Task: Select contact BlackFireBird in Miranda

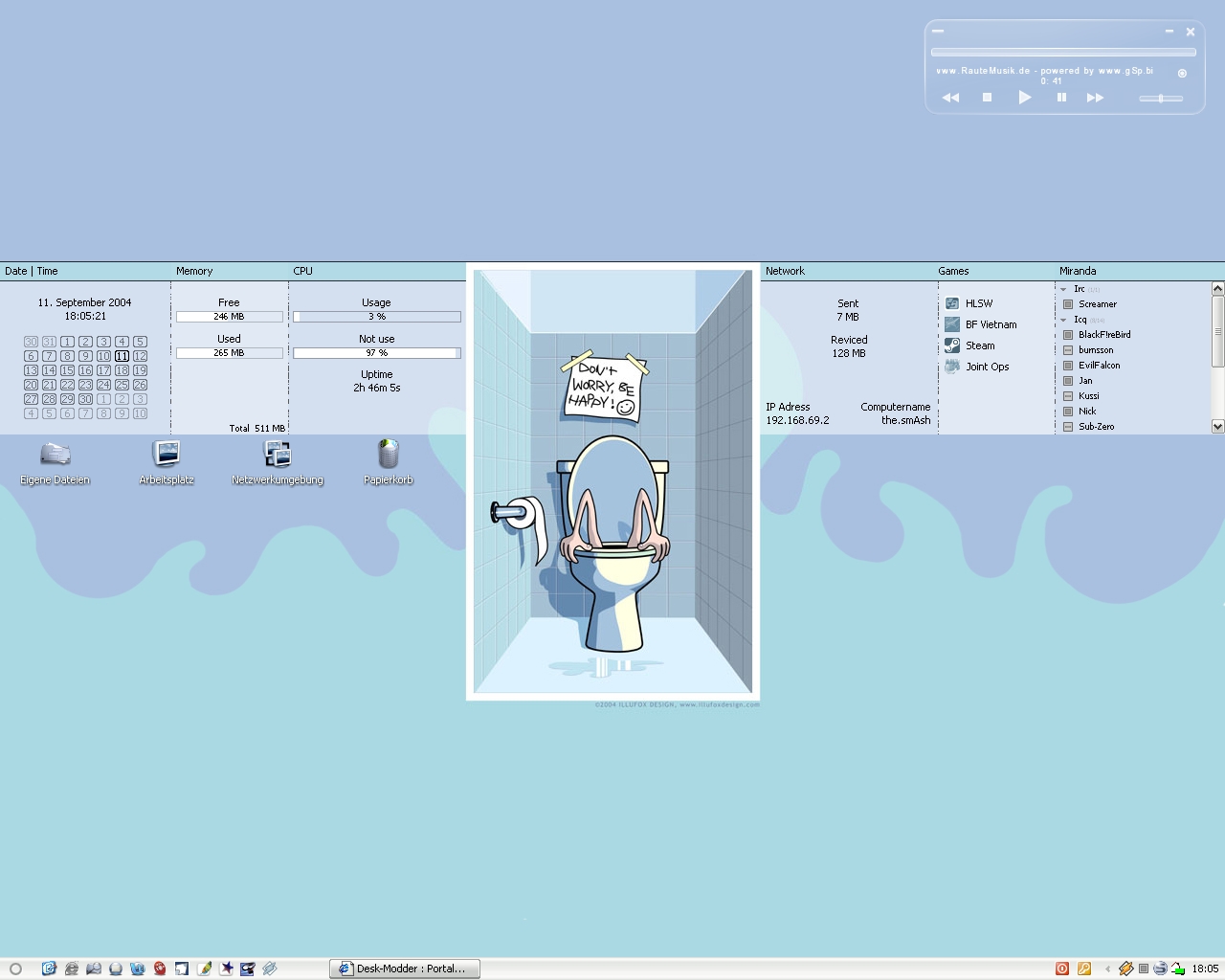Action: point(1097,335)
